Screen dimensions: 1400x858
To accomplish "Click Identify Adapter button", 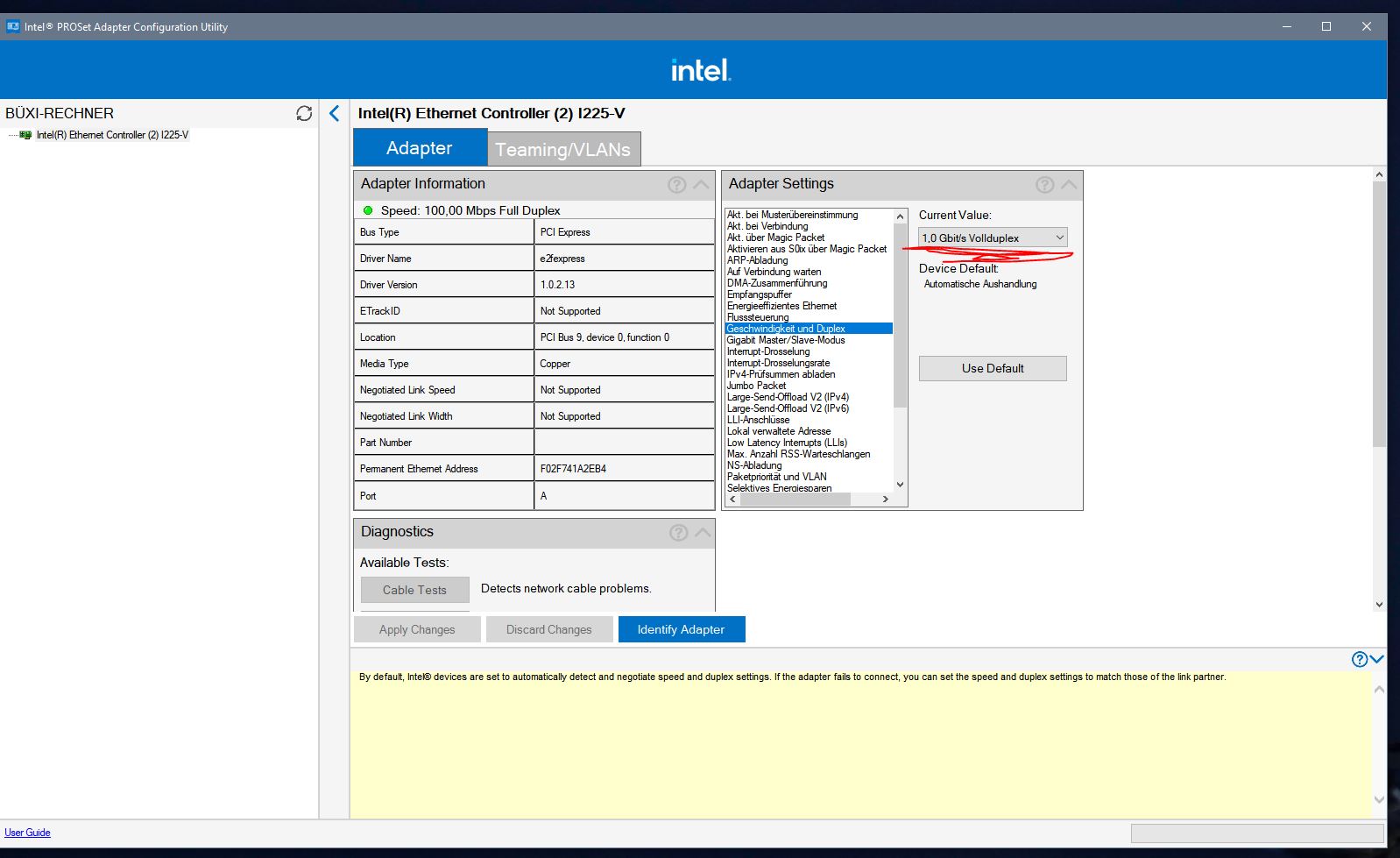I will 682,629.
